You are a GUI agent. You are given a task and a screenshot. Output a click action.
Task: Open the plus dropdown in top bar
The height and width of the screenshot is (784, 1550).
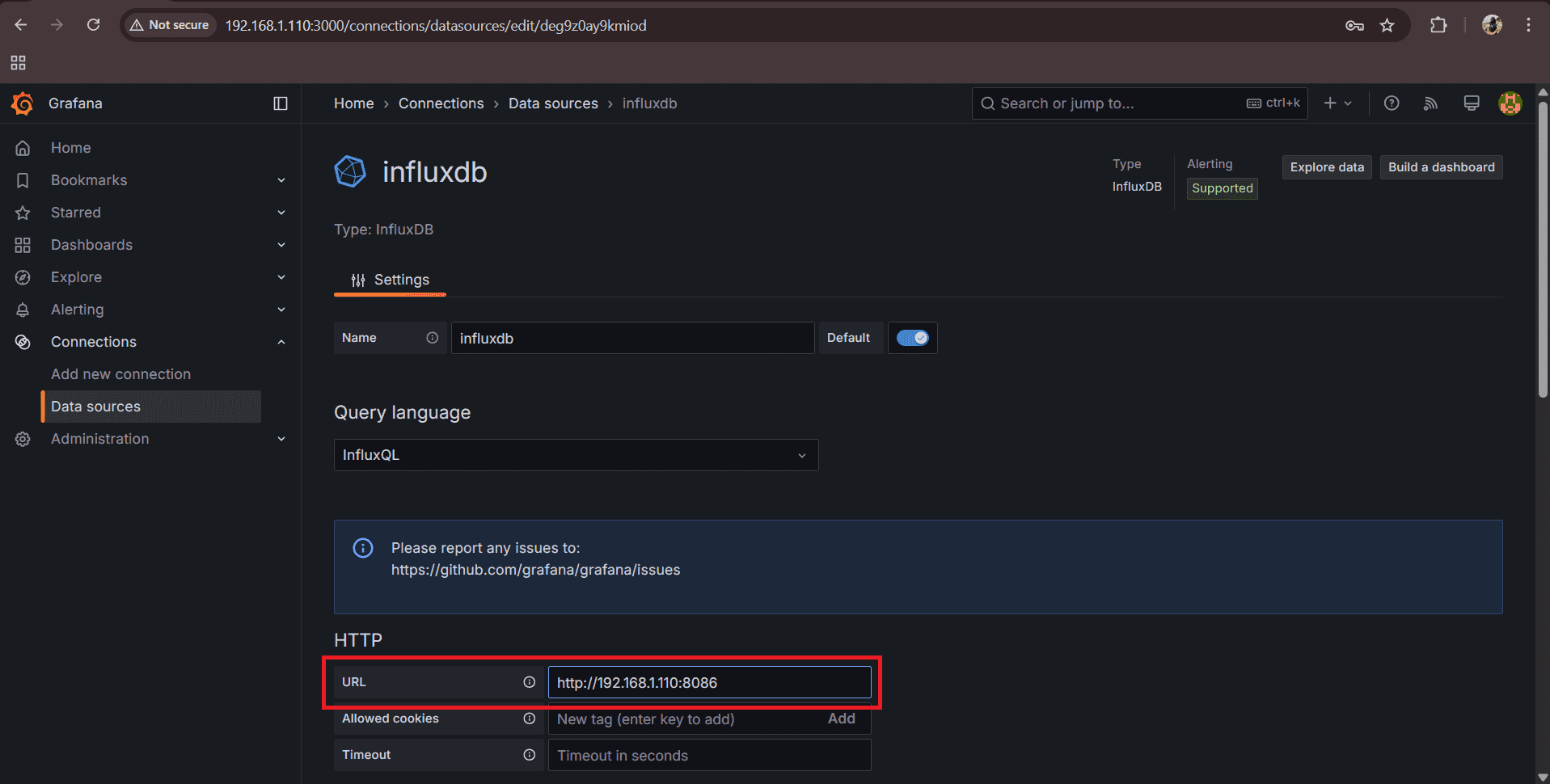[x=1337, y=103]
